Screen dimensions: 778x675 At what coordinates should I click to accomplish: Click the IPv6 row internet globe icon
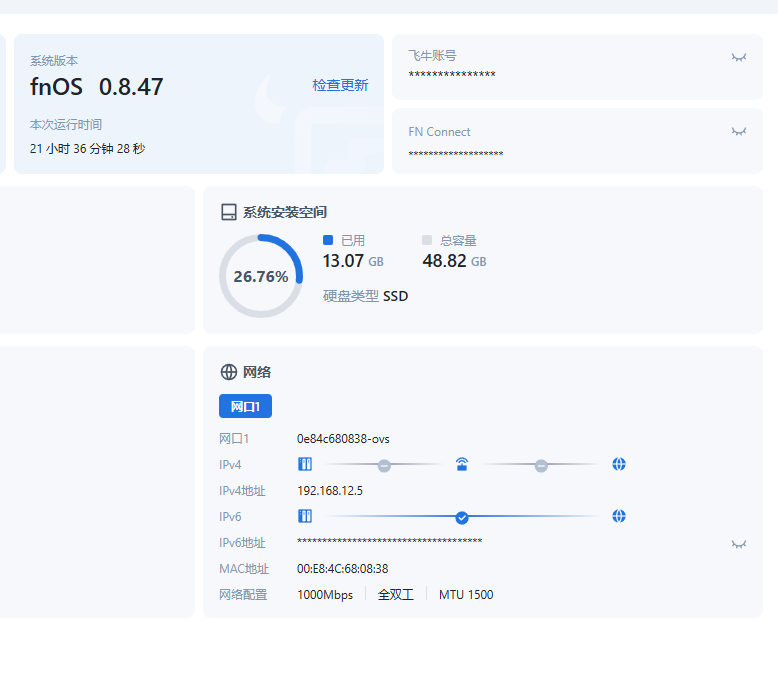(x=619, y=516)
